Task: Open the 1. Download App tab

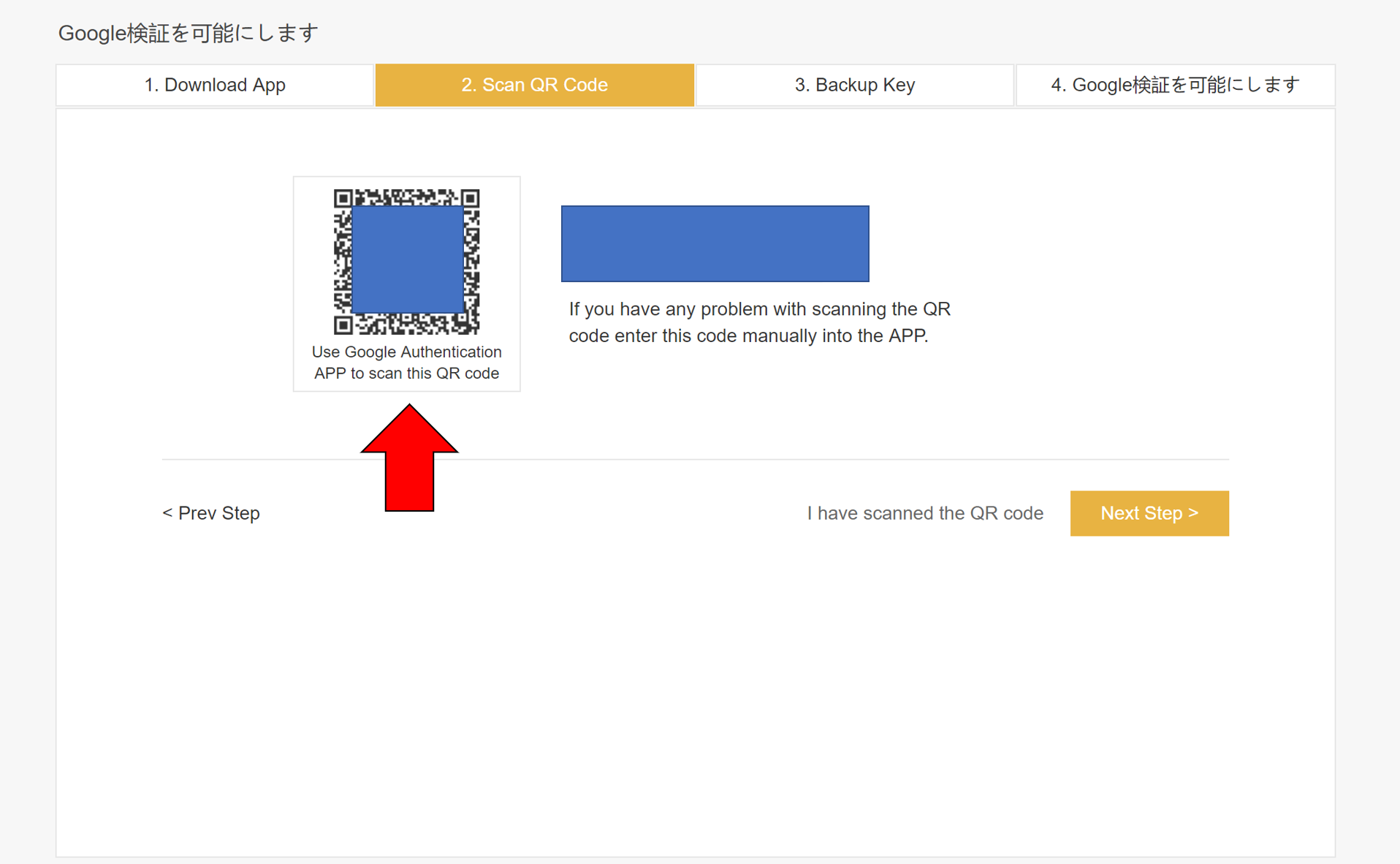Action: pos(215,85)
